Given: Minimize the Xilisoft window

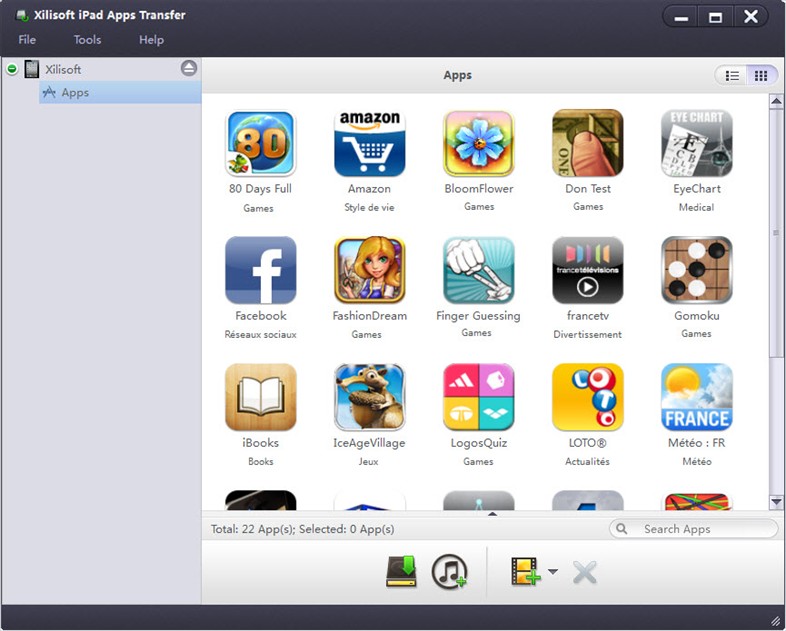Looking at the screenshot, I should 681,17.
